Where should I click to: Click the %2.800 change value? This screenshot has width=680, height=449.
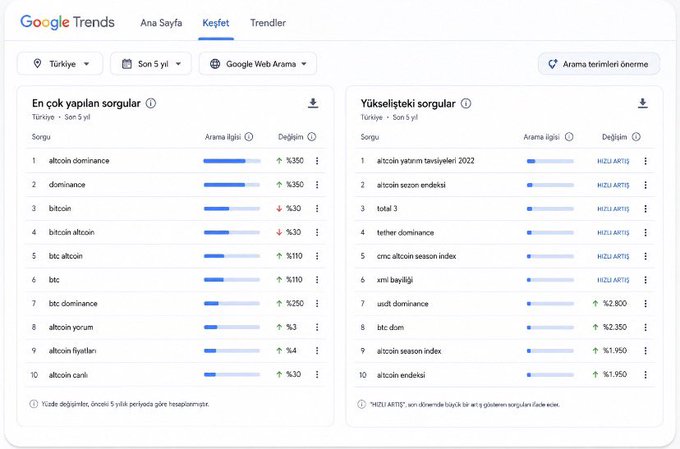click(x=615, y=303)
